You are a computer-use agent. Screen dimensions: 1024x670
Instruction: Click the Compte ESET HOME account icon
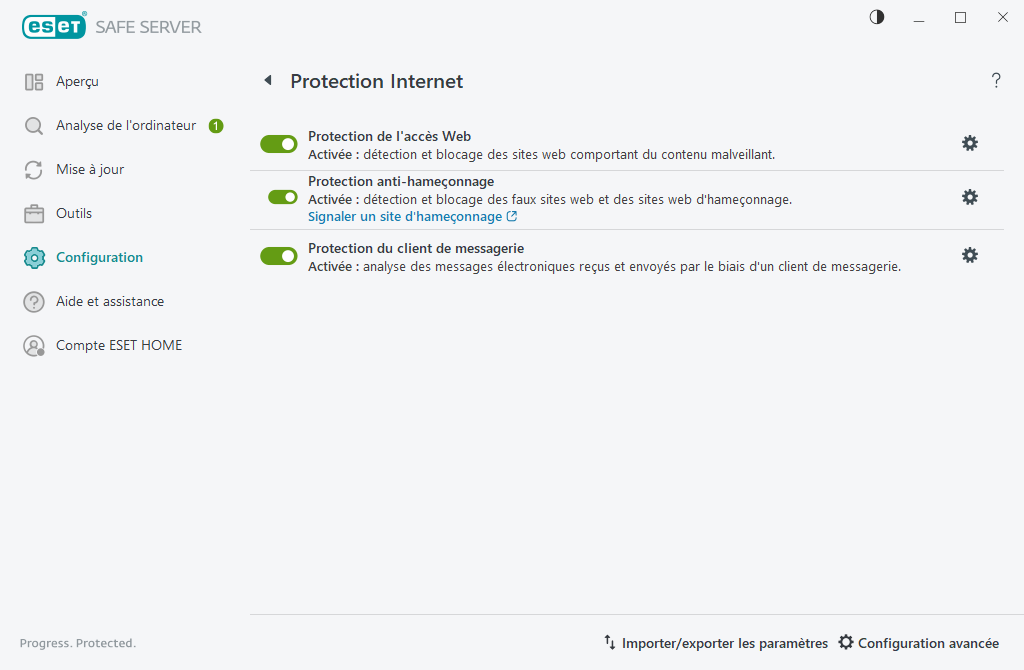[33, 345]
